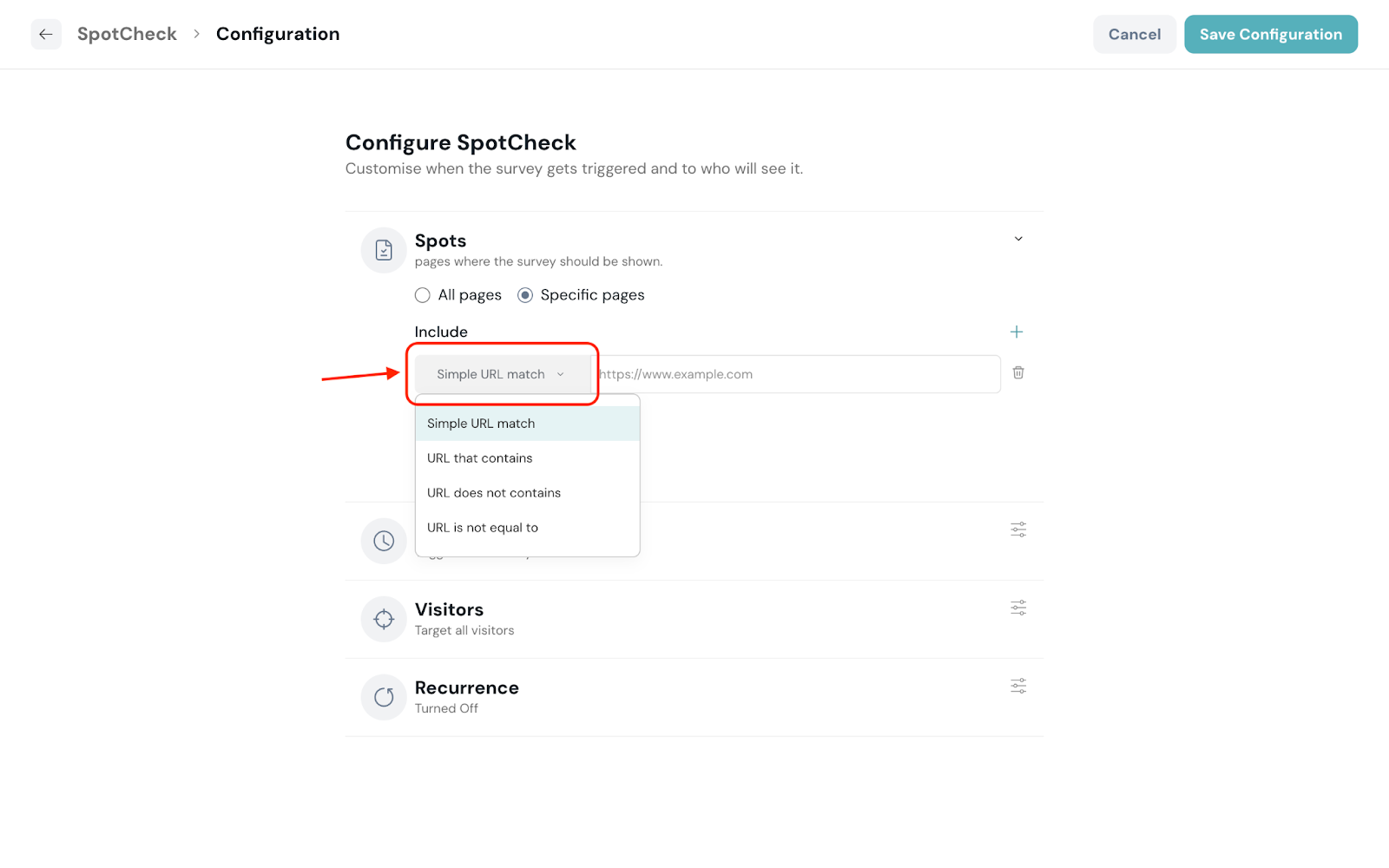Click the Recurrence circular arrow icon

pos(384,697)
